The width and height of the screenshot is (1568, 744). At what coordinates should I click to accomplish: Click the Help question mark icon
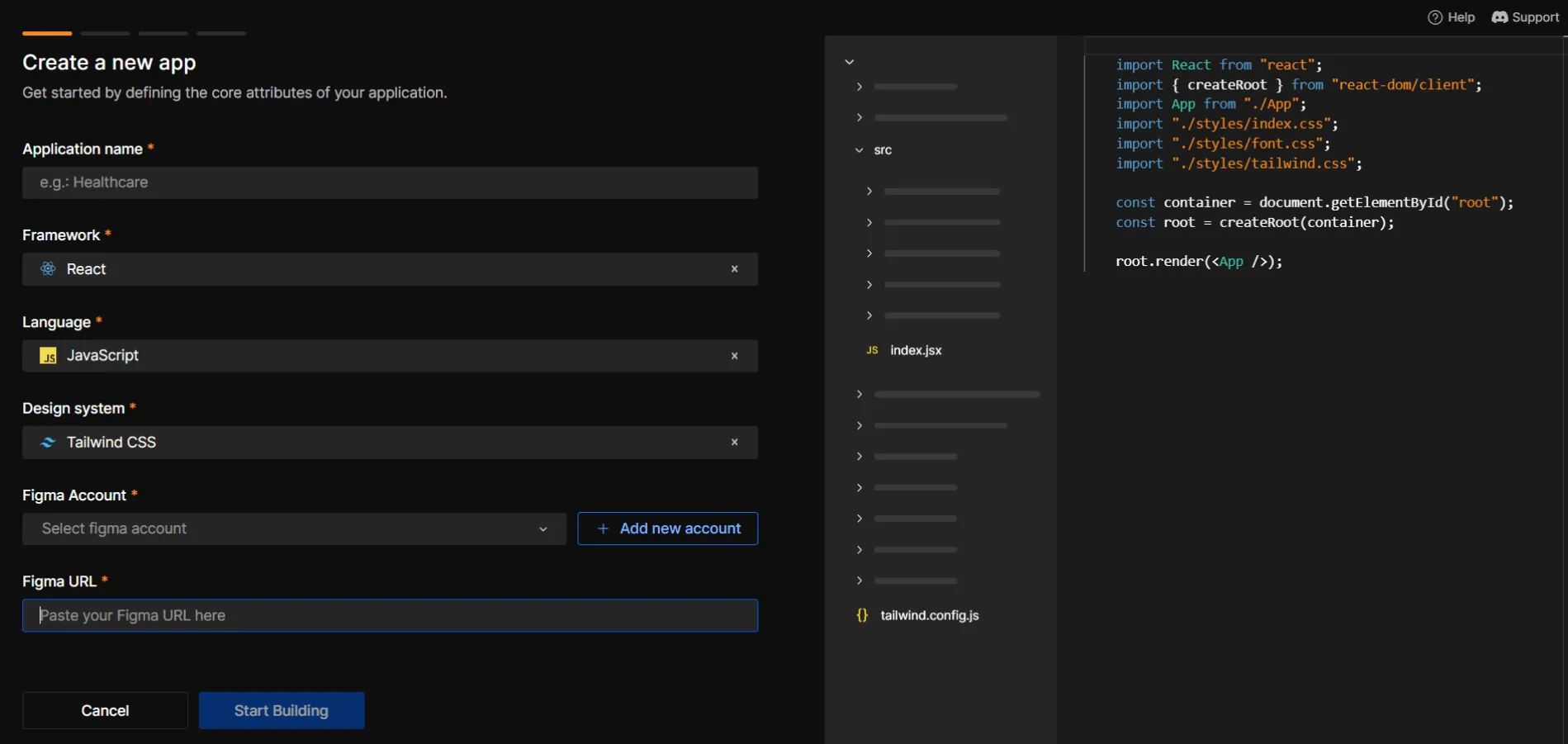coord(1435,17)
